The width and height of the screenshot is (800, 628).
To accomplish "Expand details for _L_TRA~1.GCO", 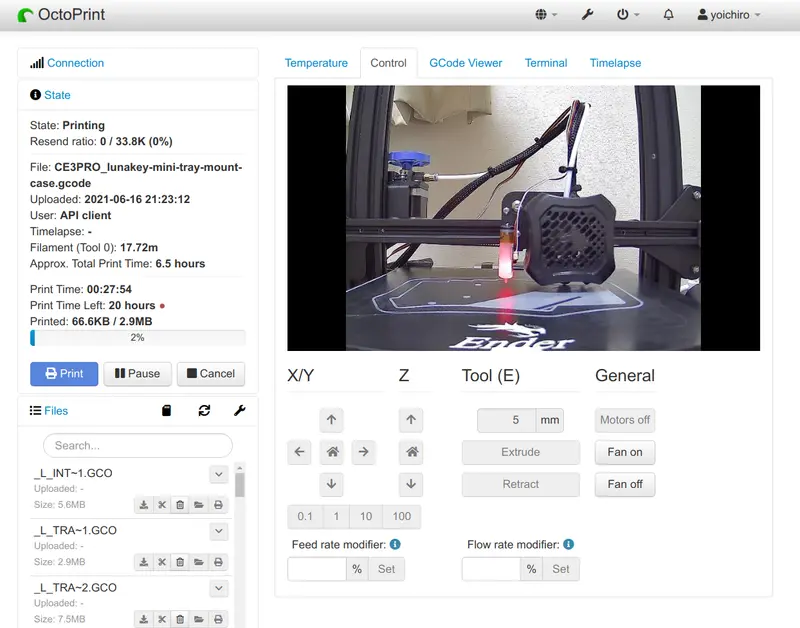I will (x=218, y=531).
